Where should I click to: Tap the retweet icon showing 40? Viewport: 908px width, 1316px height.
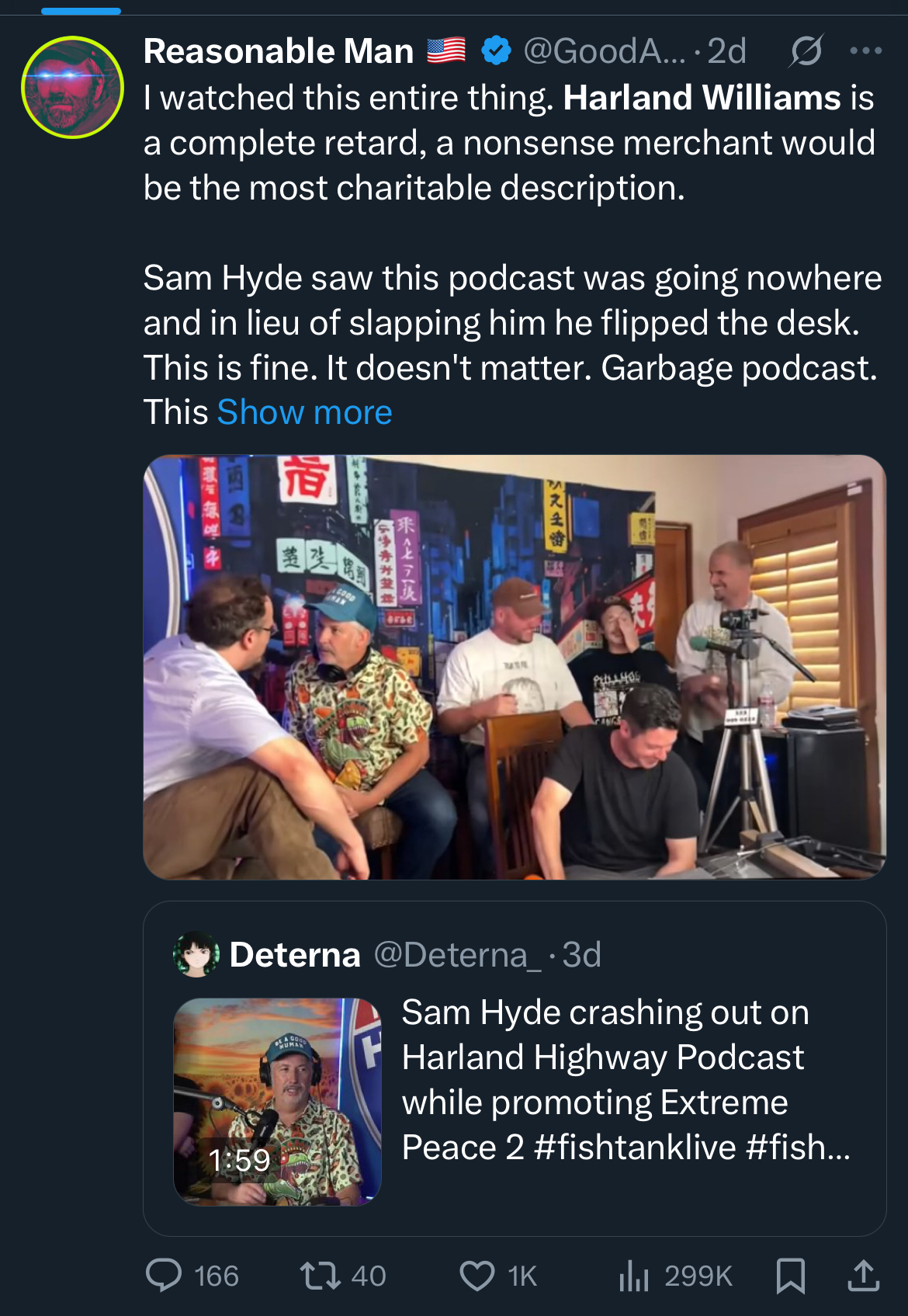321,1276
